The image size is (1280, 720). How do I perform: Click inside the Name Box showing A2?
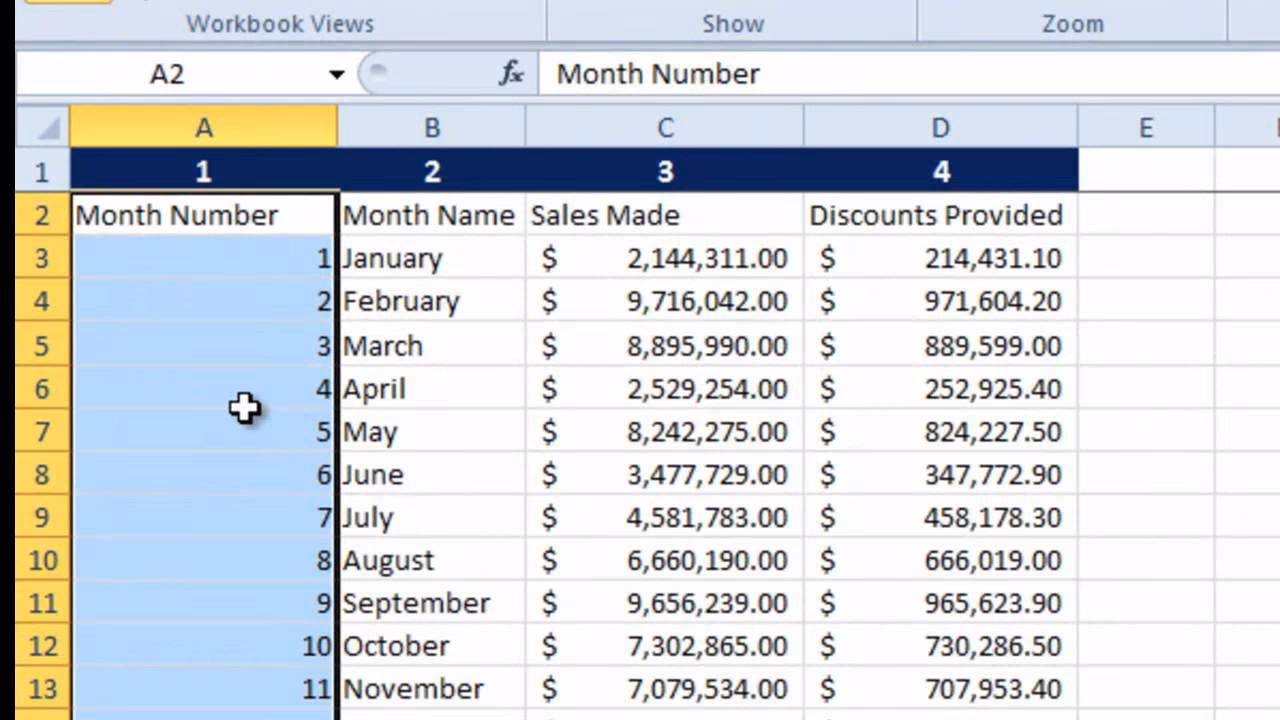180,73
